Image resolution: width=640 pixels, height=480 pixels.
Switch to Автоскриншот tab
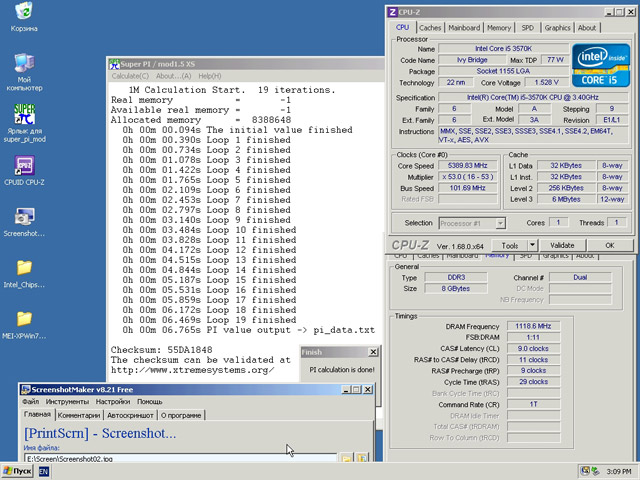pos(130,415)
